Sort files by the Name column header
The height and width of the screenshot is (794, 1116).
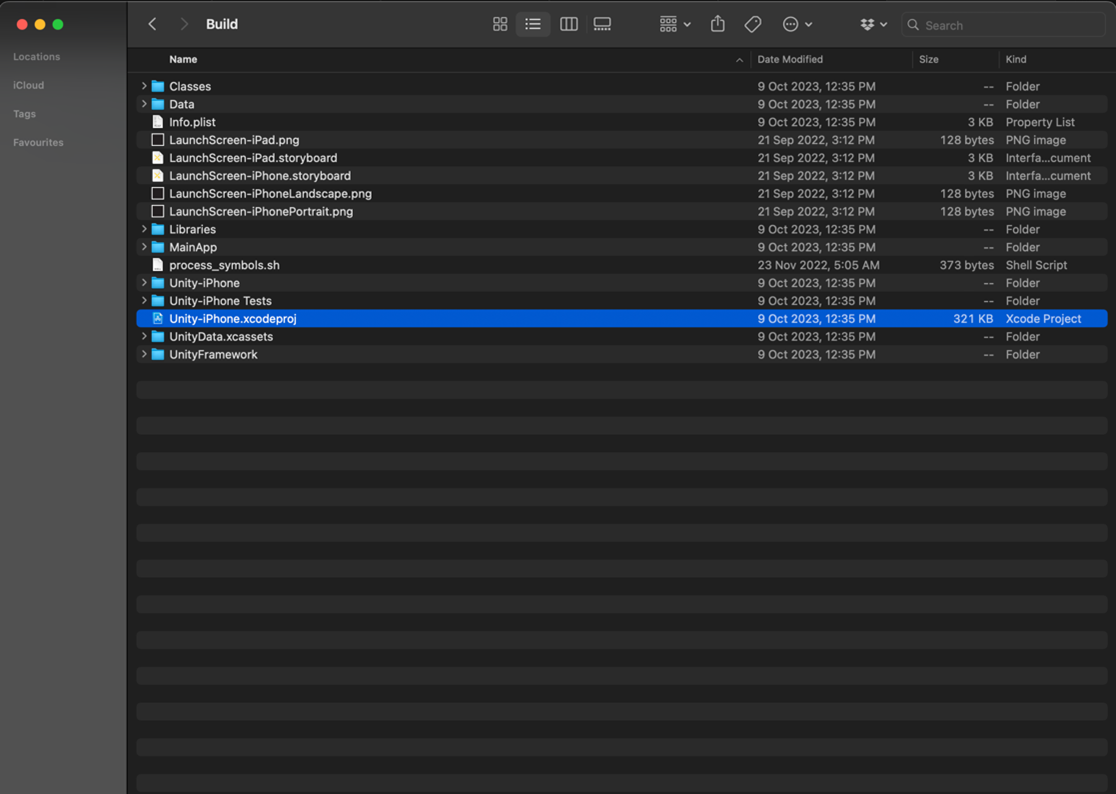pyautogui.click(x=183, y=59)
